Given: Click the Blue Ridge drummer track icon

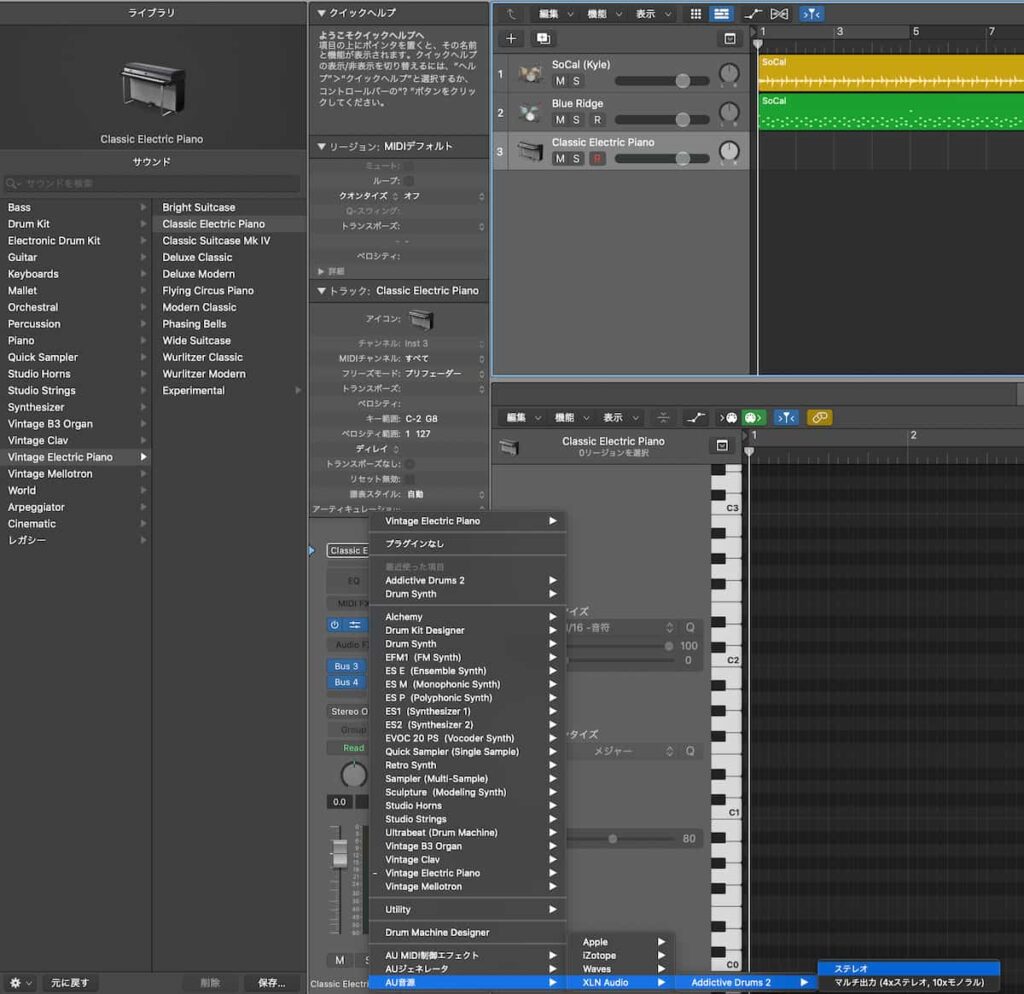Looking at the screenshot, I should coord(529,112).
